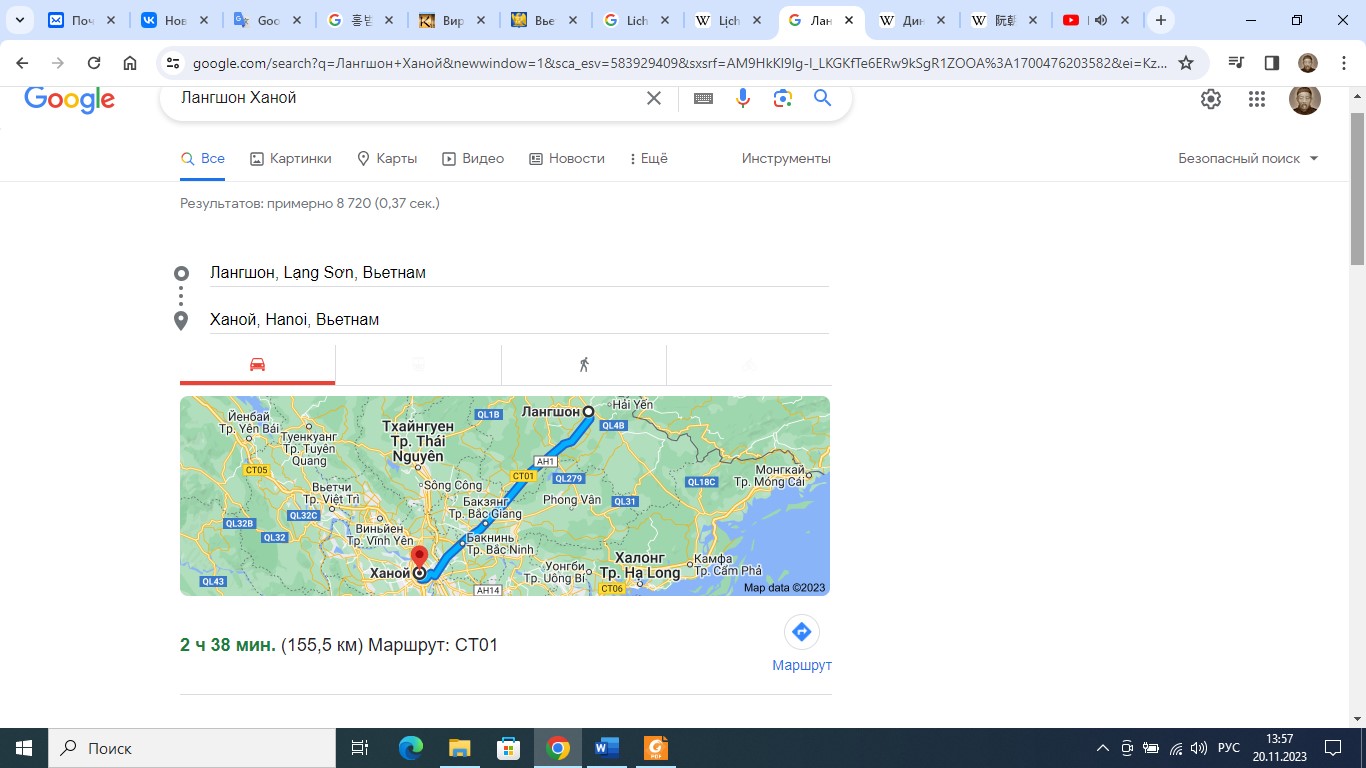
Task: Click the blue Маршрут directions icon
Action: click(801, 632)
